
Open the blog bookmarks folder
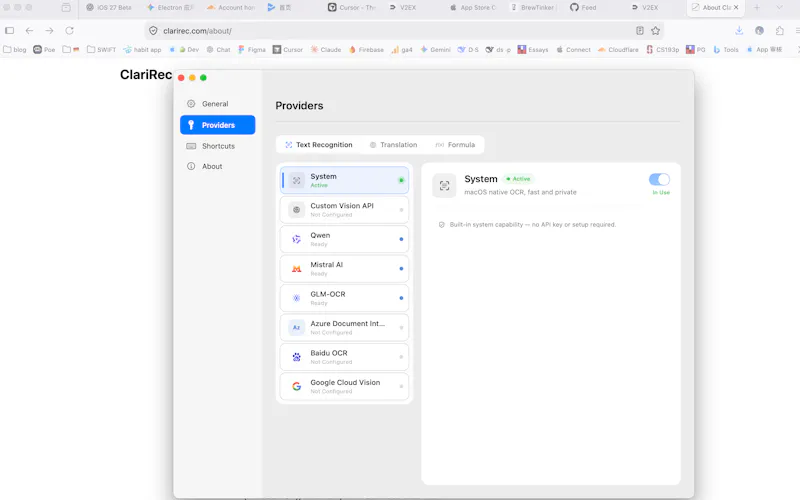tap(15, 49)
